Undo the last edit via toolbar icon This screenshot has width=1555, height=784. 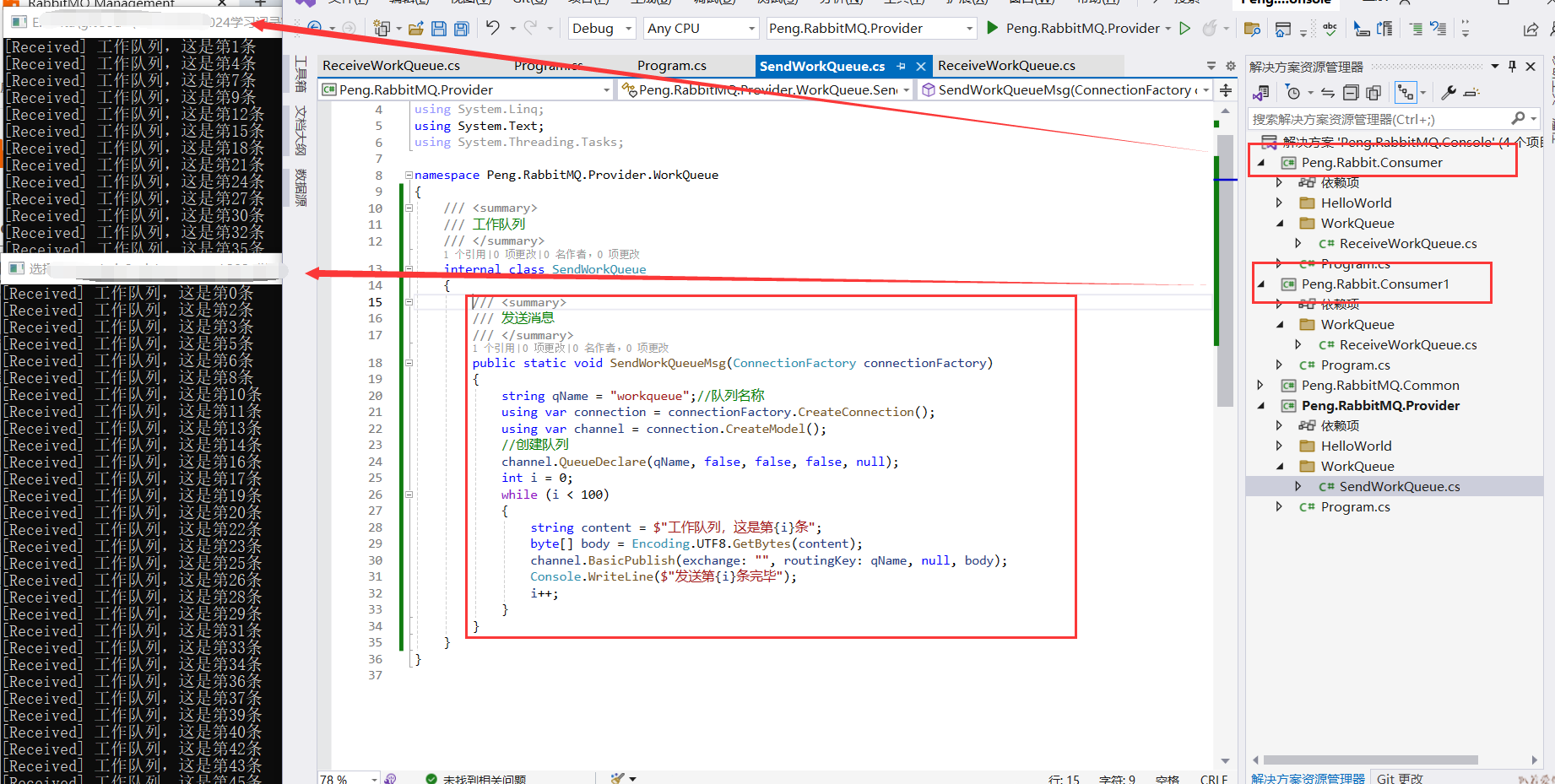[x=493, y=28]
